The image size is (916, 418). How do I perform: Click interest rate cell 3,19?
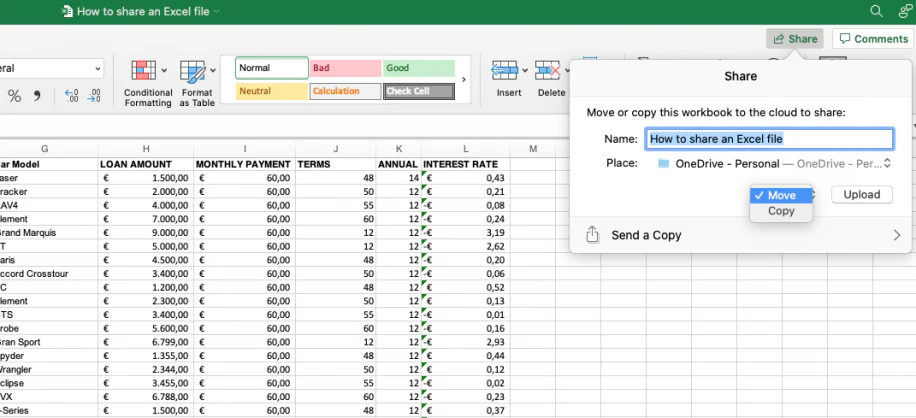point(466,232)
